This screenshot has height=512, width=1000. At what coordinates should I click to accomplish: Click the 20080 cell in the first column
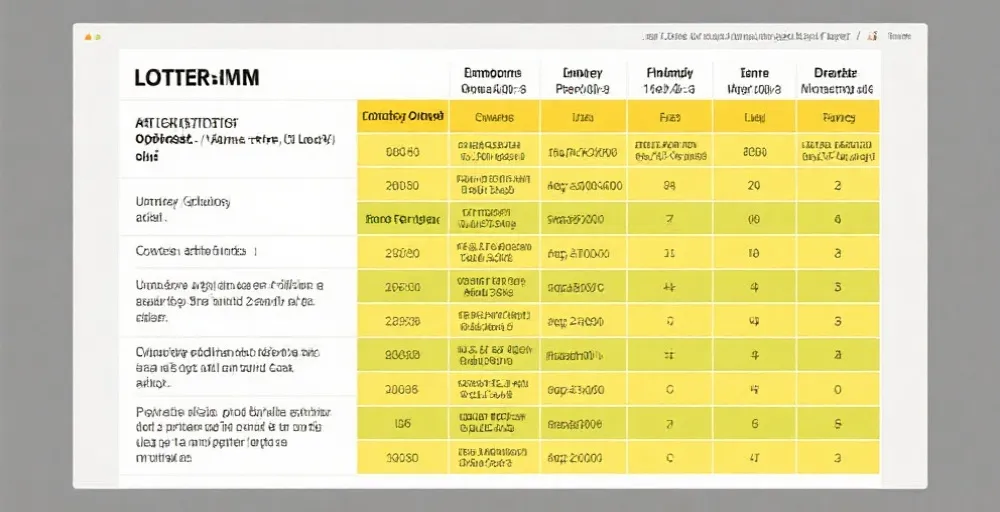coord(403,186)
